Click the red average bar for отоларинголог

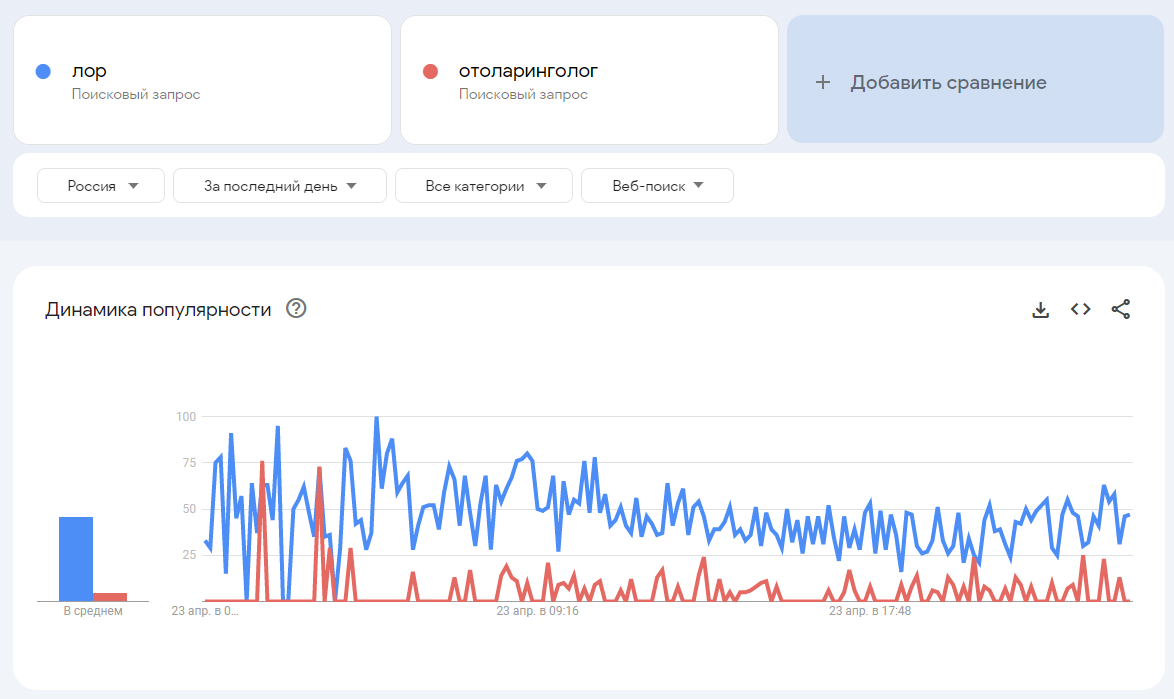pyautogui.click(x=110, y=596)
